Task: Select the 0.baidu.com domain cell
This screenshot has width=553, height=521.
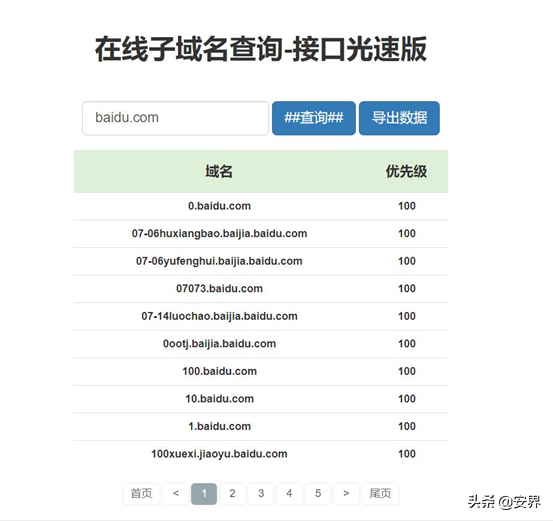Action: 219,206
